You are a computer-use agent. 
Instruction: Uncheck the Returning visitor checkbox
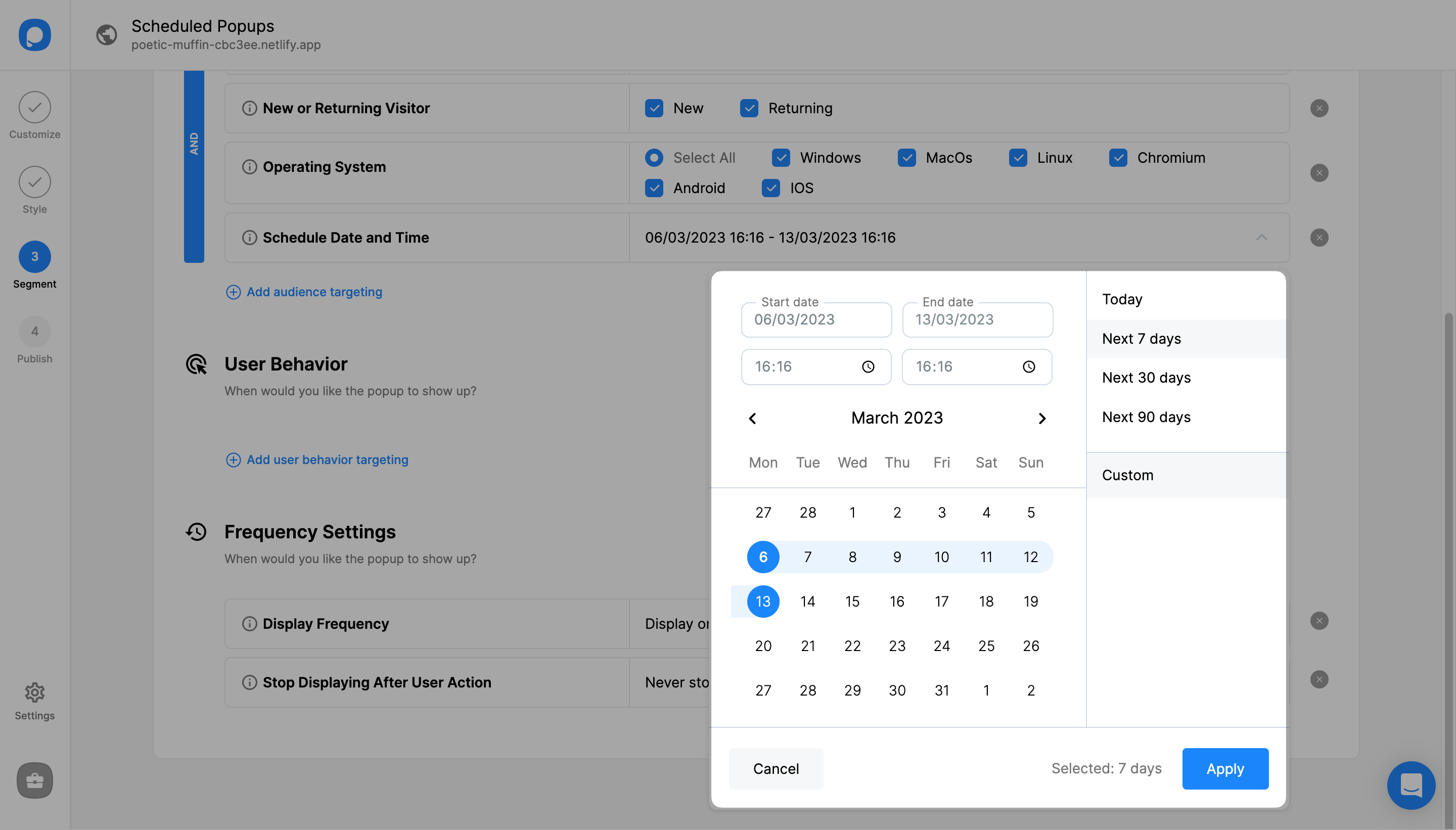point(749,108)
